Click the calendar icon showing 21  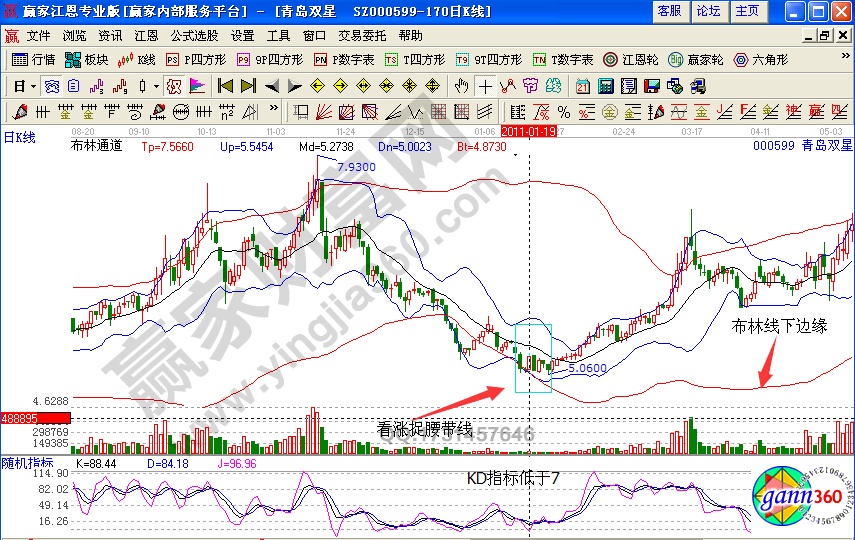pyautogui.click(x=582, y=85)
